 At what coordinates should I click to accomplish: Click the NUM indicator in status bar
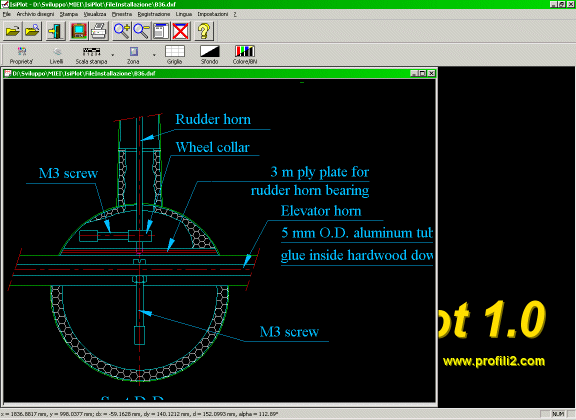pyautogui.click(x=558, y=414)
